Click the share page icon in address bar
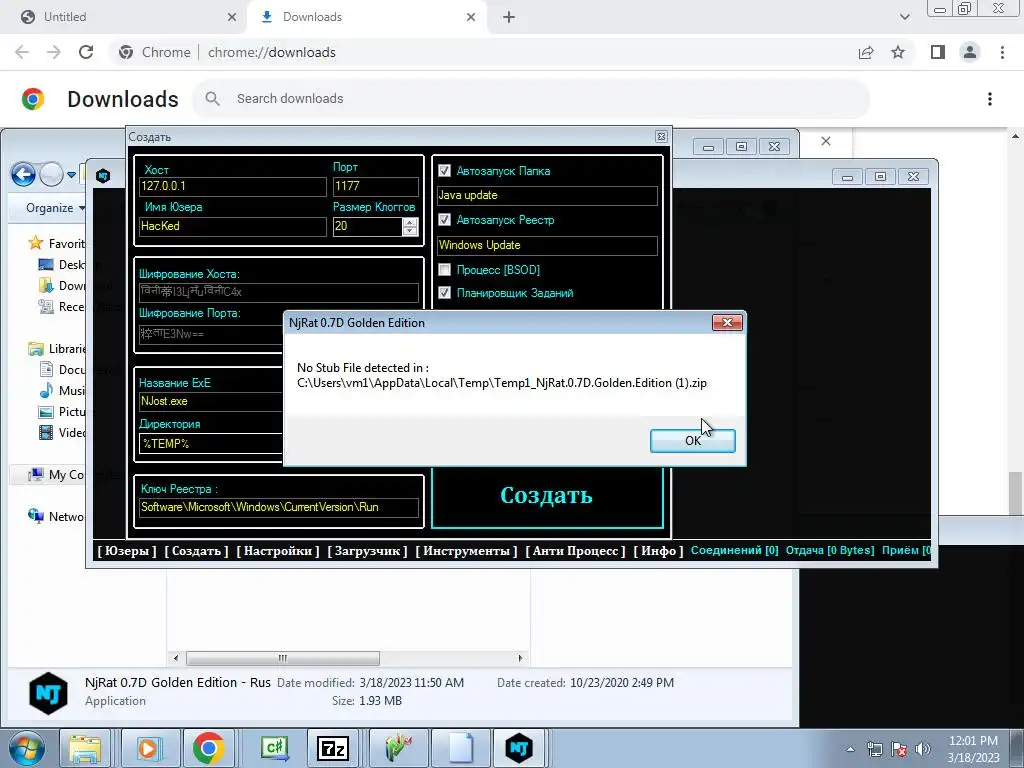Viewport: 1024px width, 768px height. coord(866,52)
